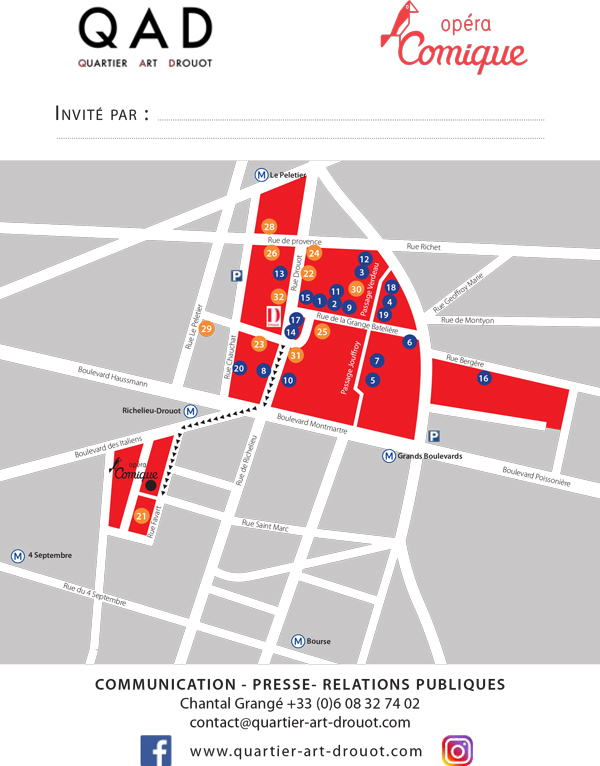Select orange map marker 24

click(314, 253)
